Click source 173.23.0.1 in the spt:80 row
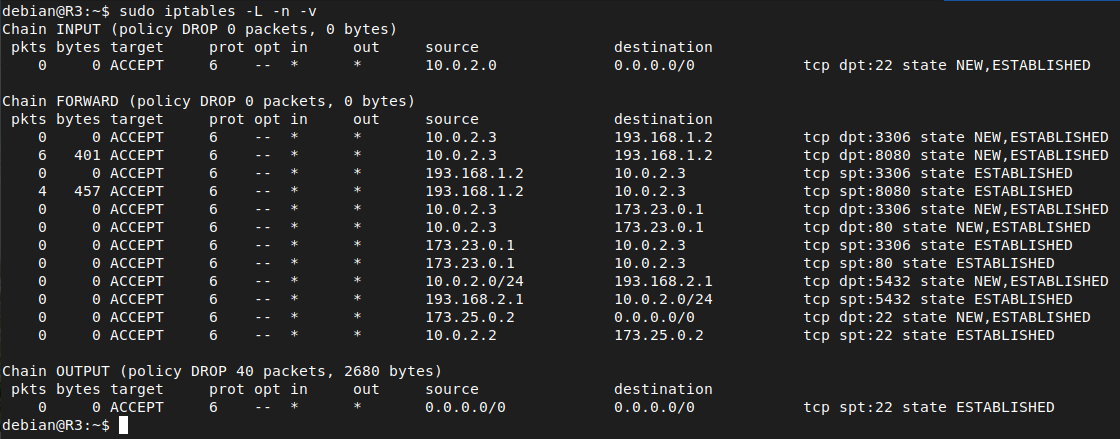Viewport: 1120px width, 439px height. tap(470, 263)
